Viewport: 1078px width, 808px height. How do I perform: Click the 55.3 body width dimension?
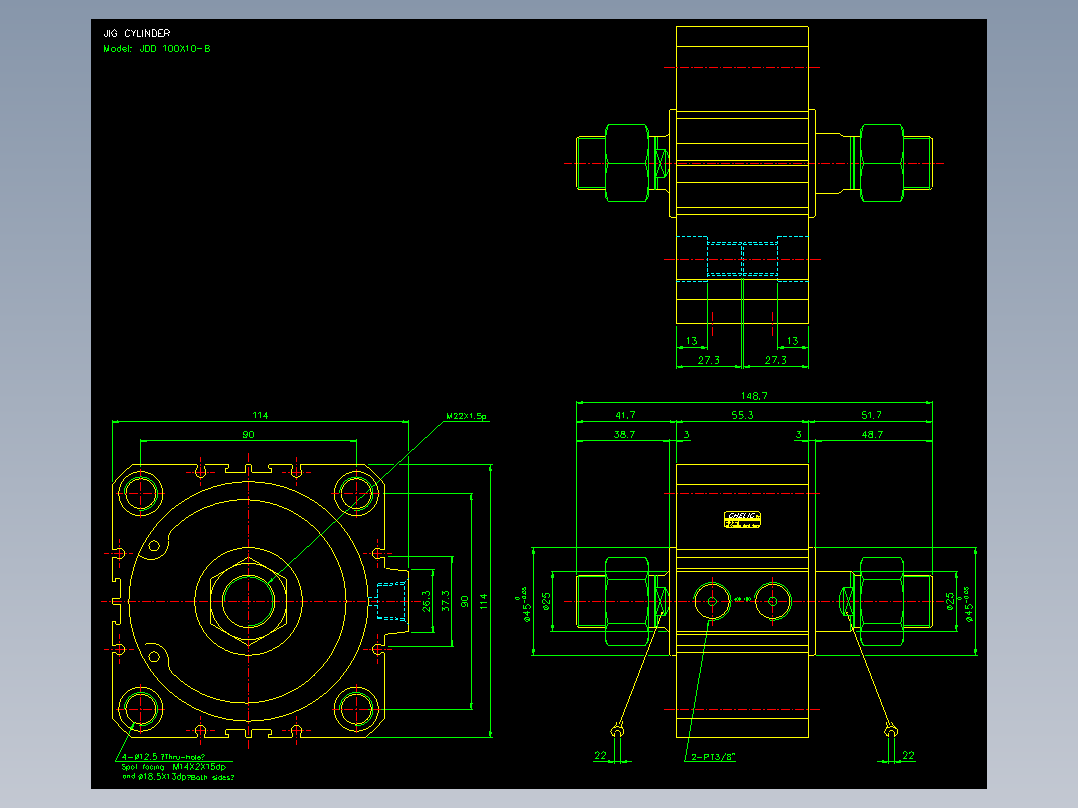click(x=742, y=415)
